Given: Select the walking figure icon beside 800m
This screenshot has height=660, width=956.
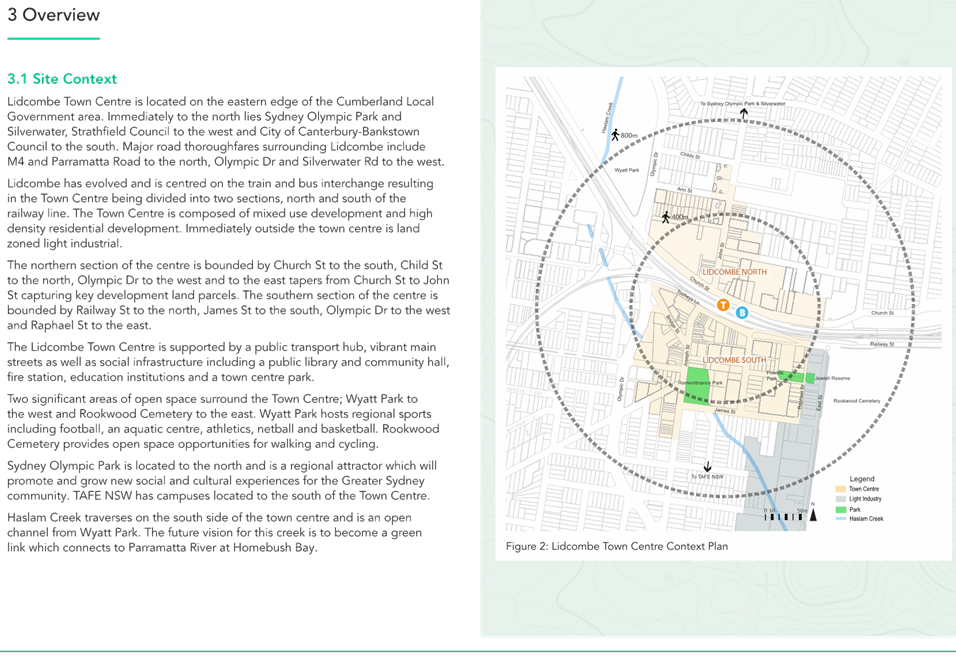Looking at the screenshot, I should click(615, 135).
